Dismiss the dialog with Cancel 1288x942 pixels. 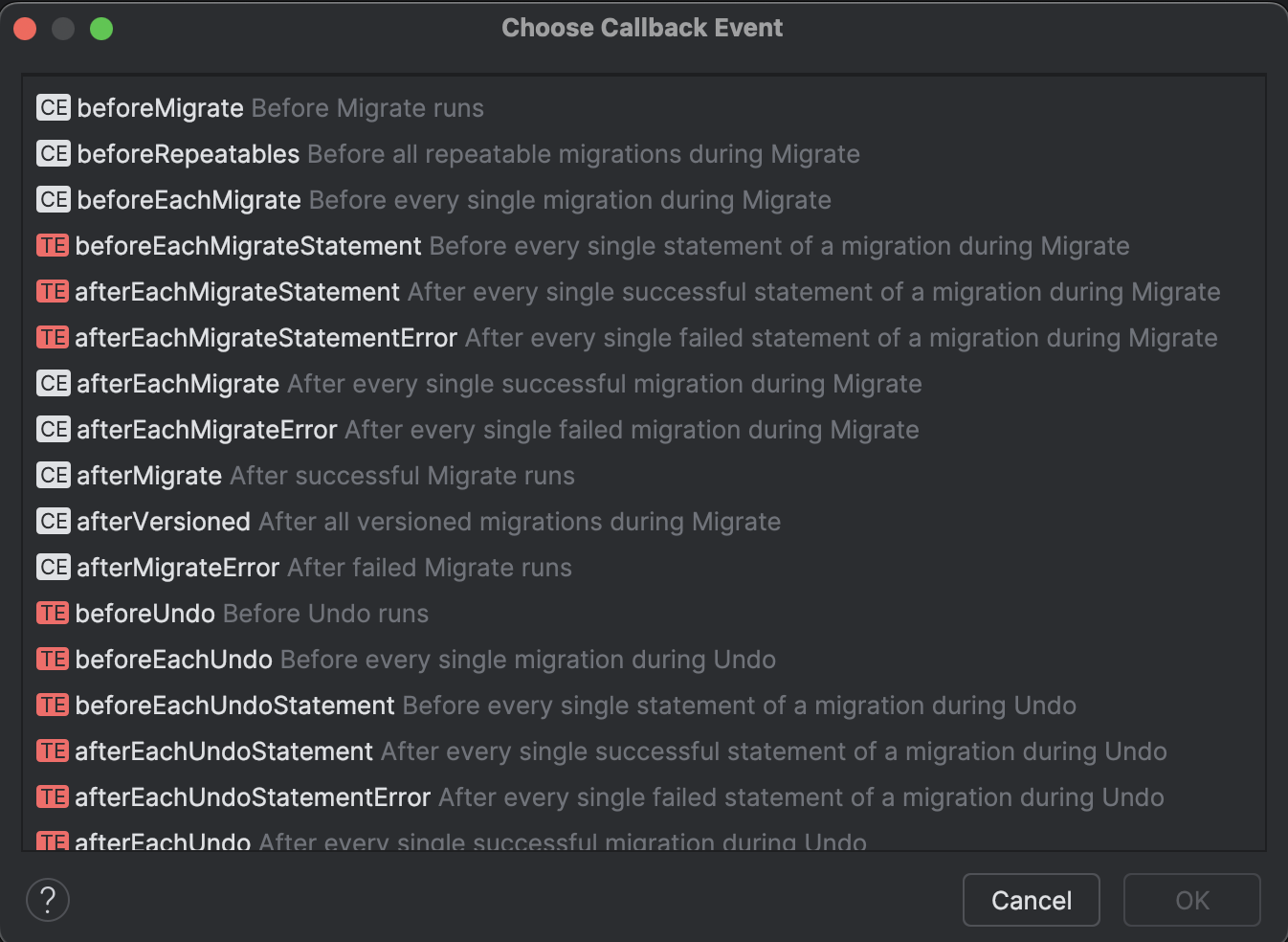1031,900
